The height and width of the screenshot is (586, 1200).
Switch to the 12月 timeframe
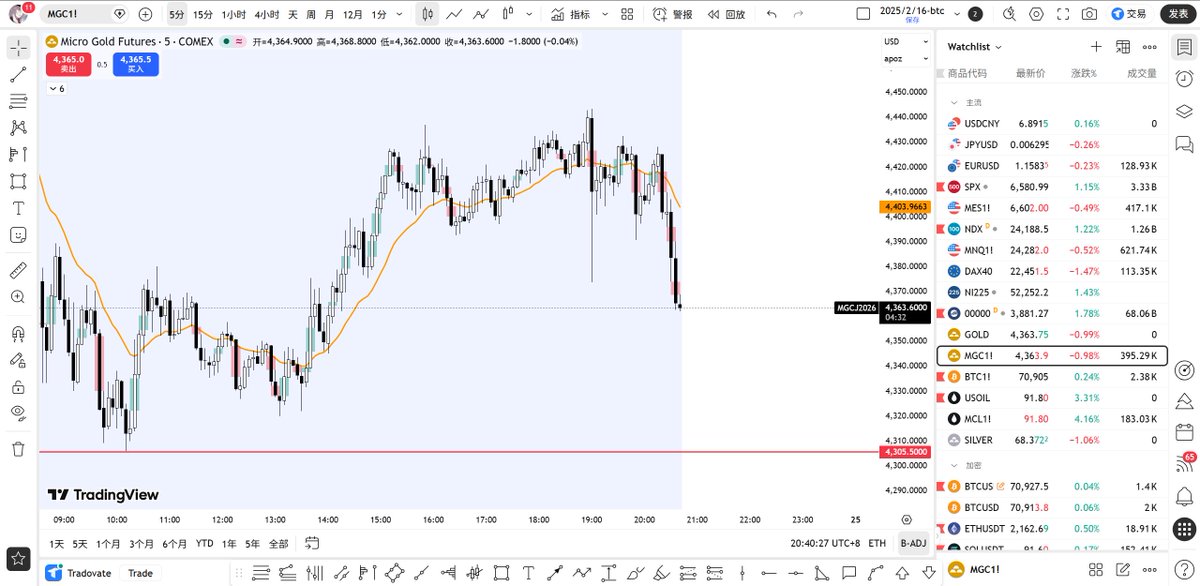click(x=353, y=14)
